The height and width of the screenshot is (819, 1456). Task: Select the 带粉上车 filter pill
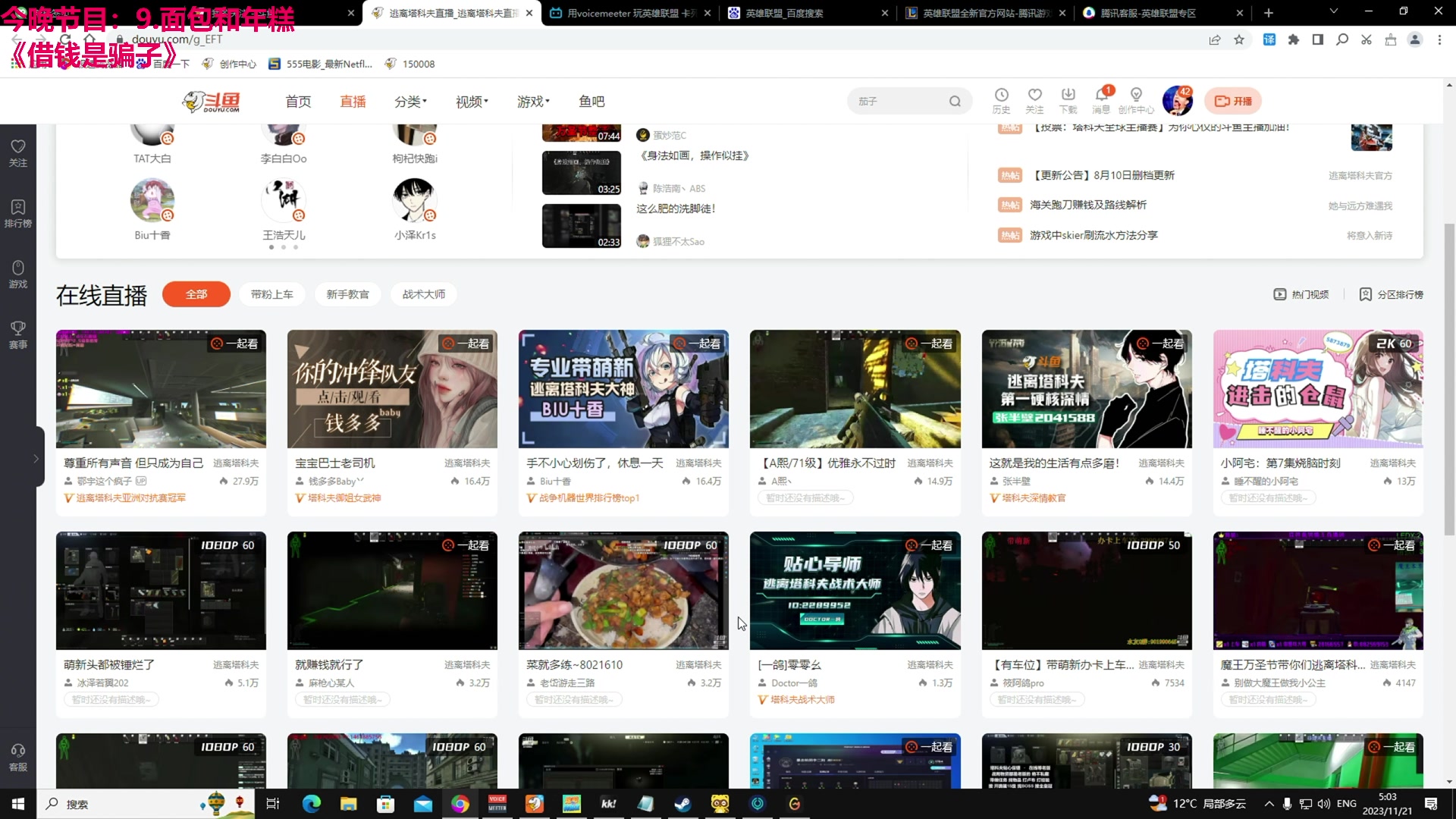(x=271, y=294)
